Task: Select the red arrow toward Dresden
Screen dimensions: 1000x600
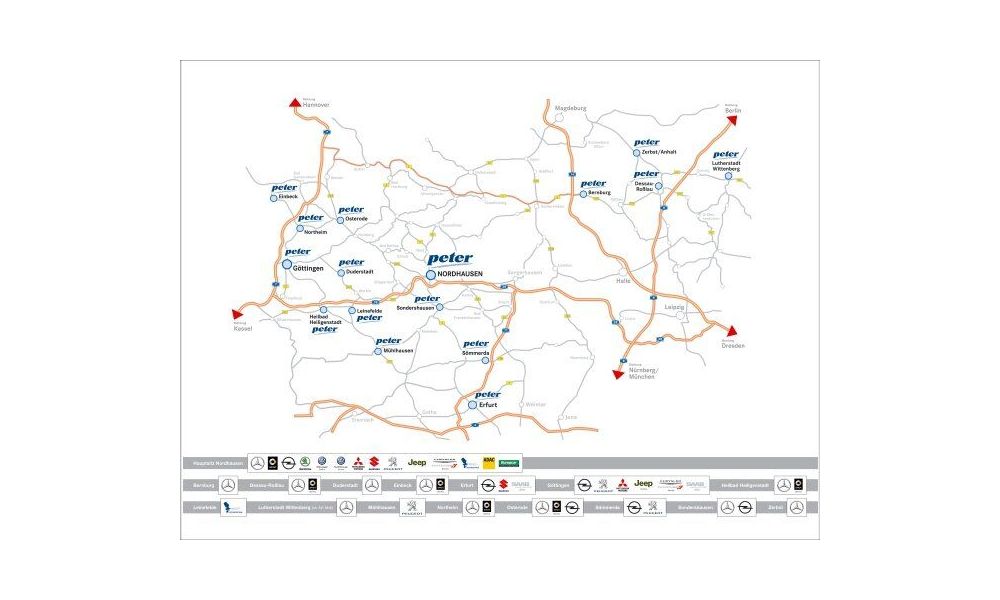Action: click(x=731, y=330)
